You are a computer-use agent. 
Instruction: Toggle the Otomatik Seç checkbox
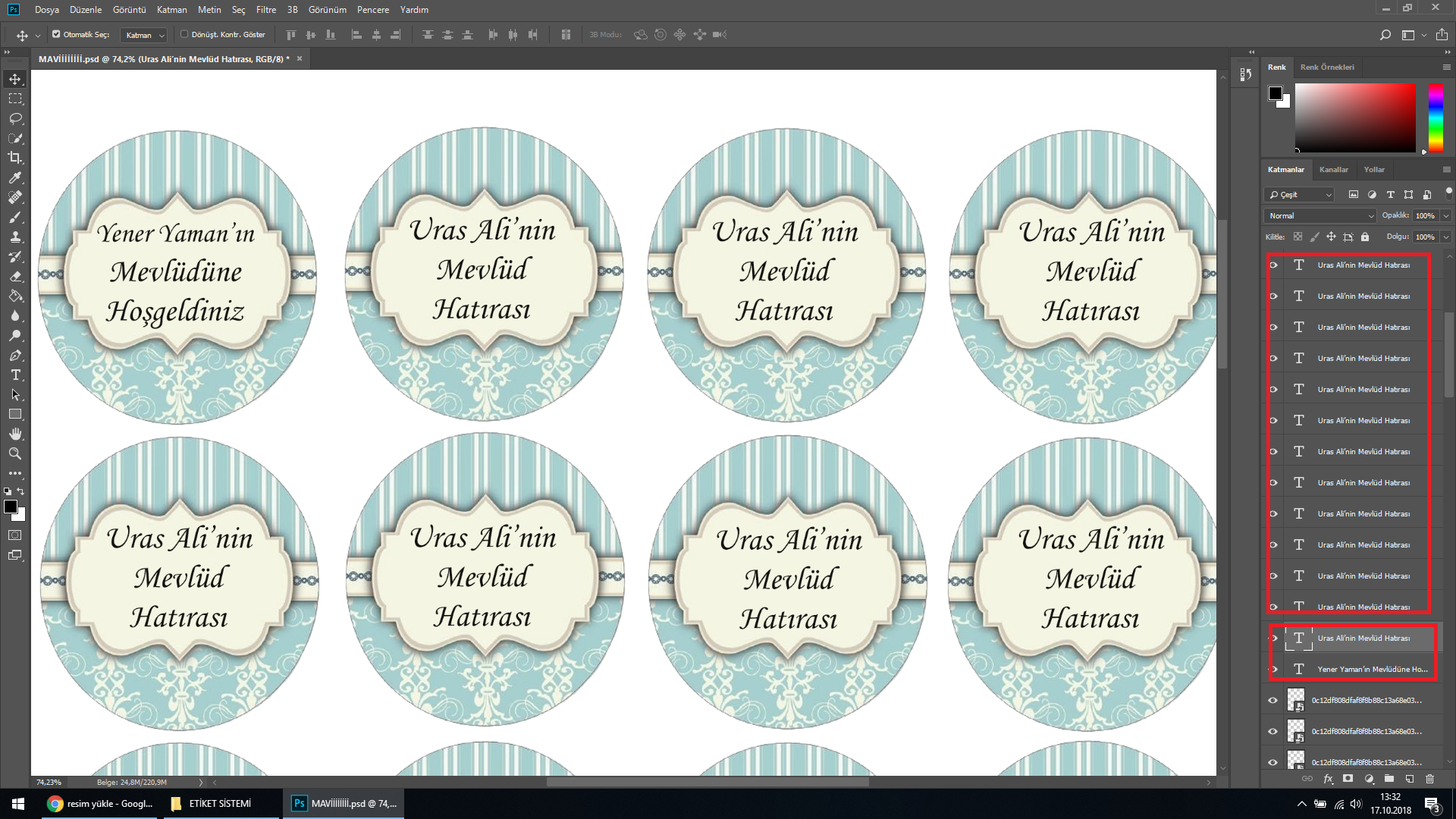pos(56,34)
